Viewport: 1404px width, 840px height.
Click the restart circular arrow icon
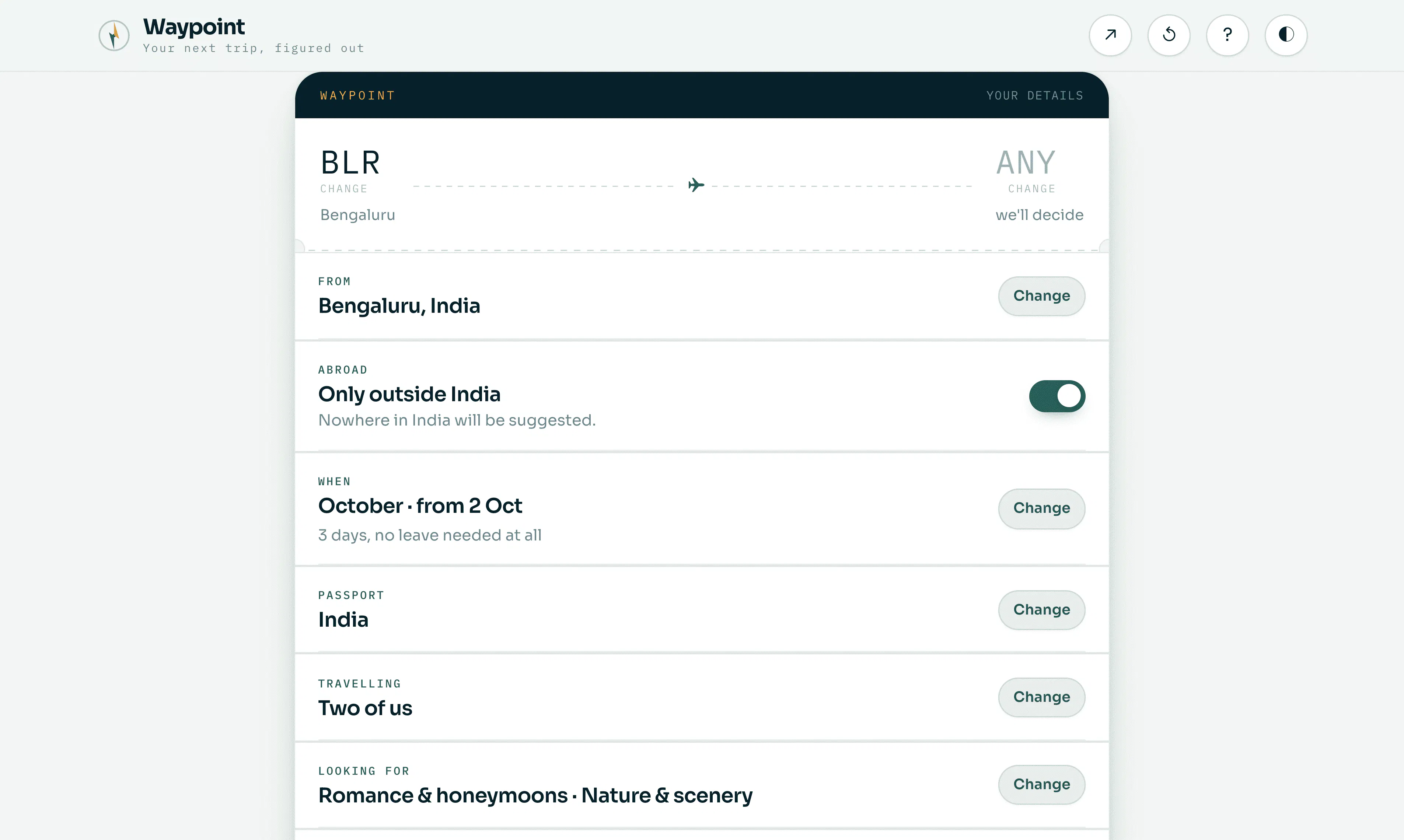1169,35
